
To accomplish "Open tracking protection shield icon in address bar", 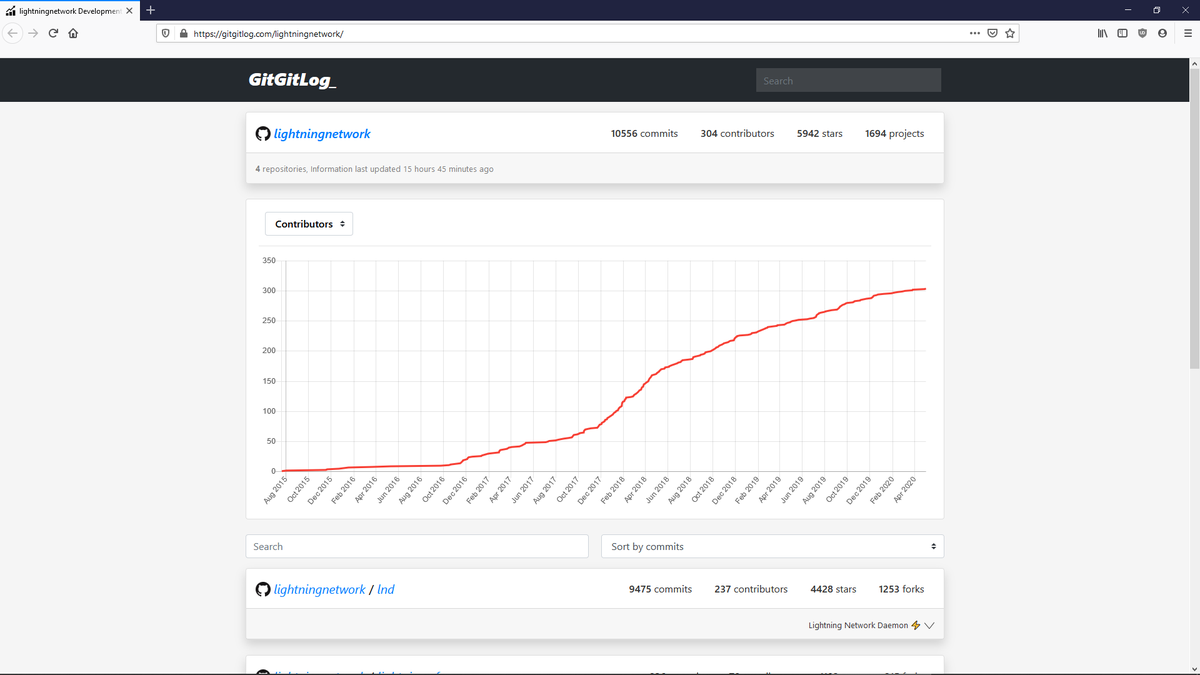I will [x=166, y=33].
